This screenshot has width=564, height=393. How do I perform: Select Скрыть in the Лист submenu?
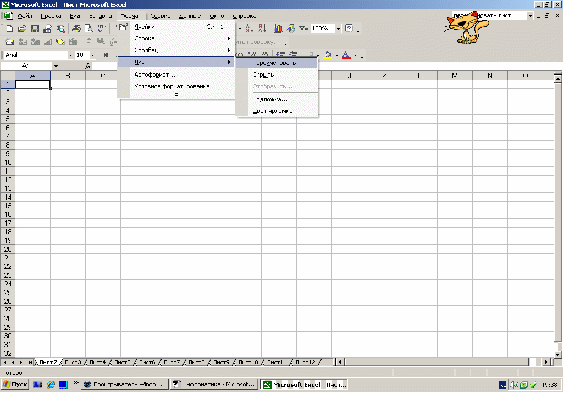[277, 75]
